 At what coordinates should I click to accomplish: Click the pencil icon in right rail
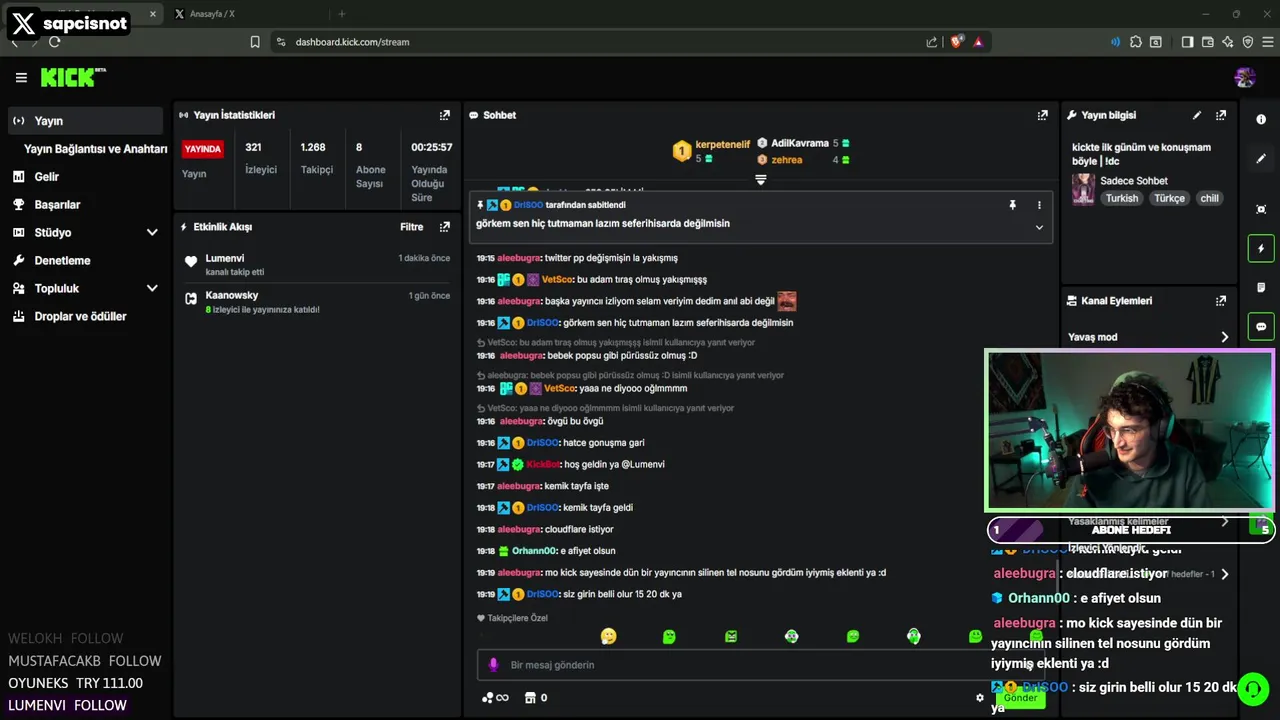point(1261,158)
